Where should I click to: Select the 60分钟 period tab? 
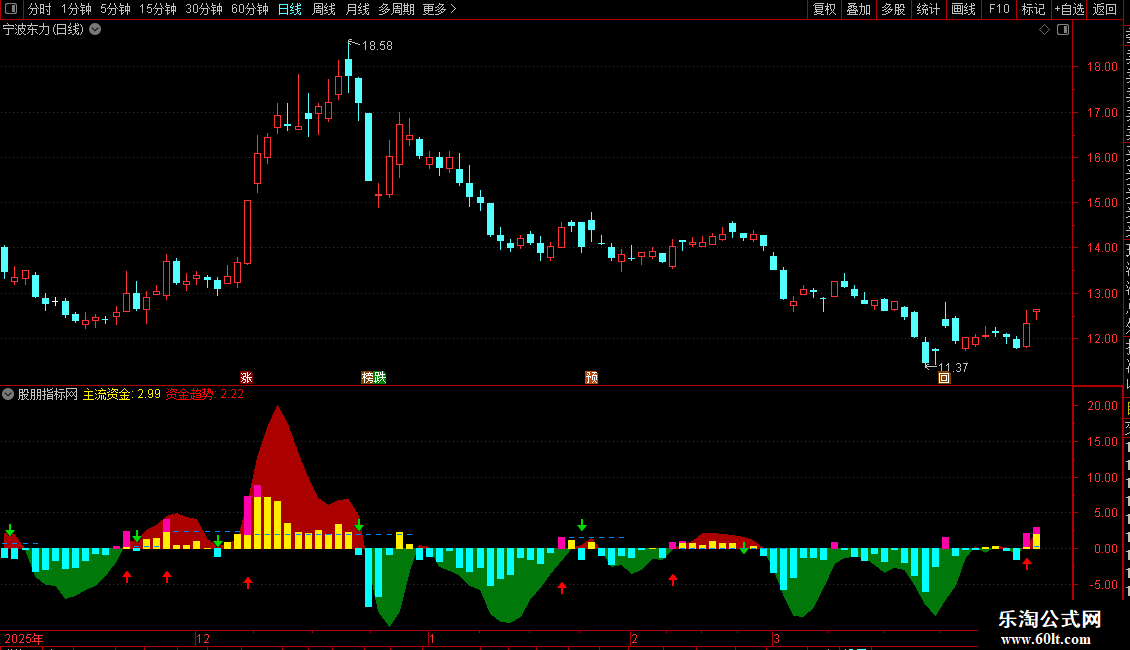(250, 9)
